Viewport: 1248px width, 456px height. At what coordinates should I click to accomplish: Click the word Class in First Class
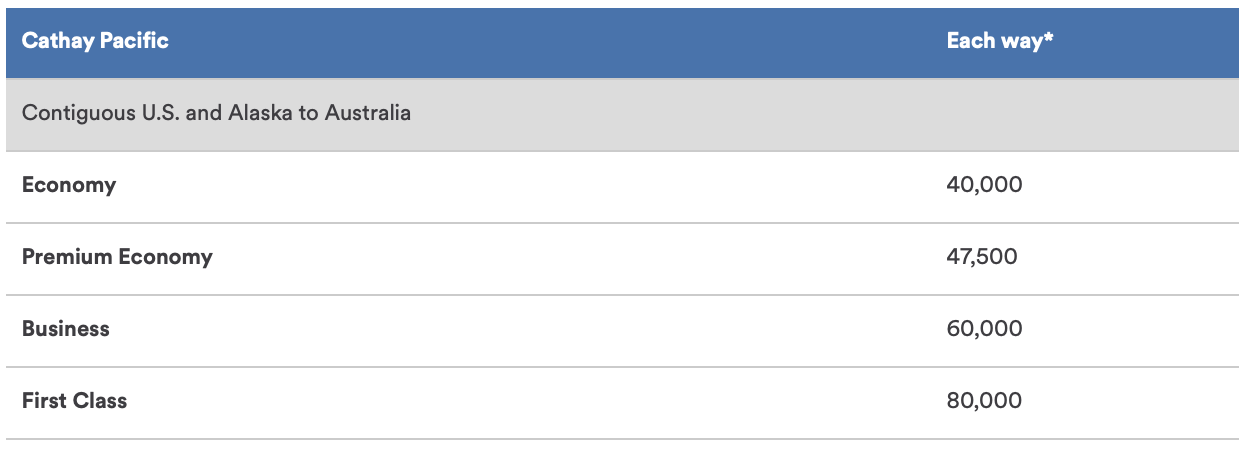[x=101, y=401]
